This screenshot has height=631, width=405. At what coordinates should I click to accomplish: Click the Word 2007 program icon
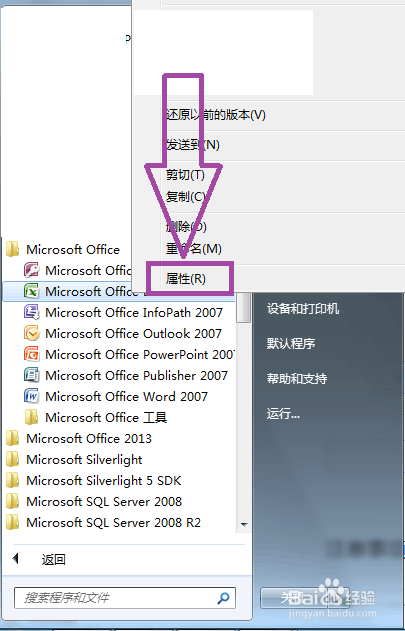(x=31, y=396)
